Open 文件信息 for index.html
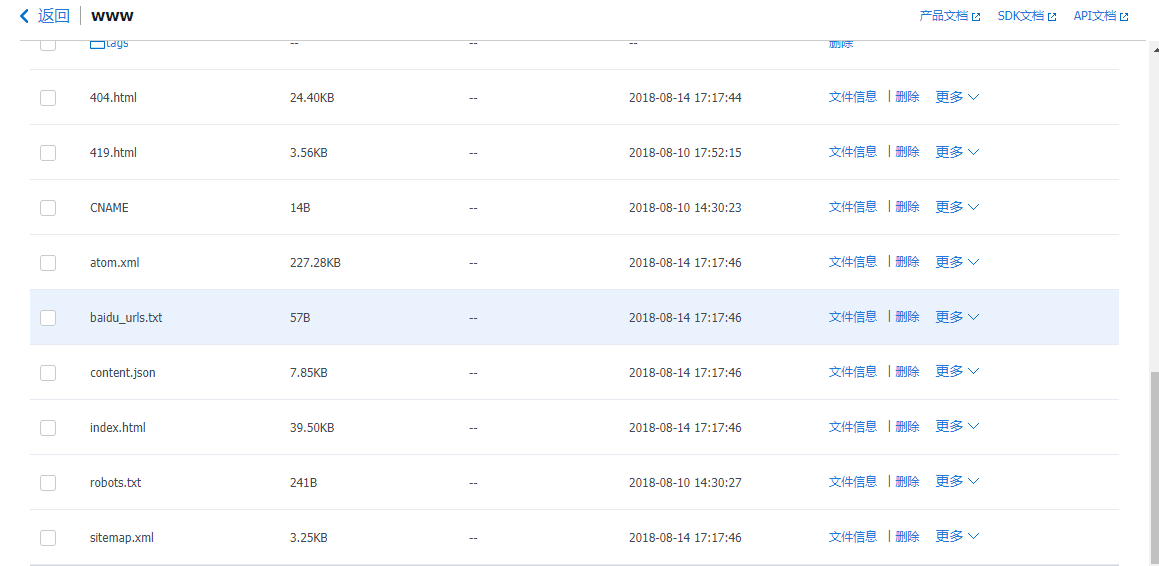The height and width of the screenshot is (566, 1159). click(852, 427)
